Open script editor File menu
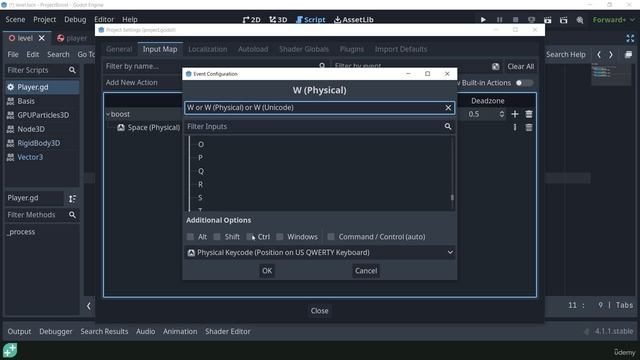This screenshot has width=640, height=360. tap(13, 54)
